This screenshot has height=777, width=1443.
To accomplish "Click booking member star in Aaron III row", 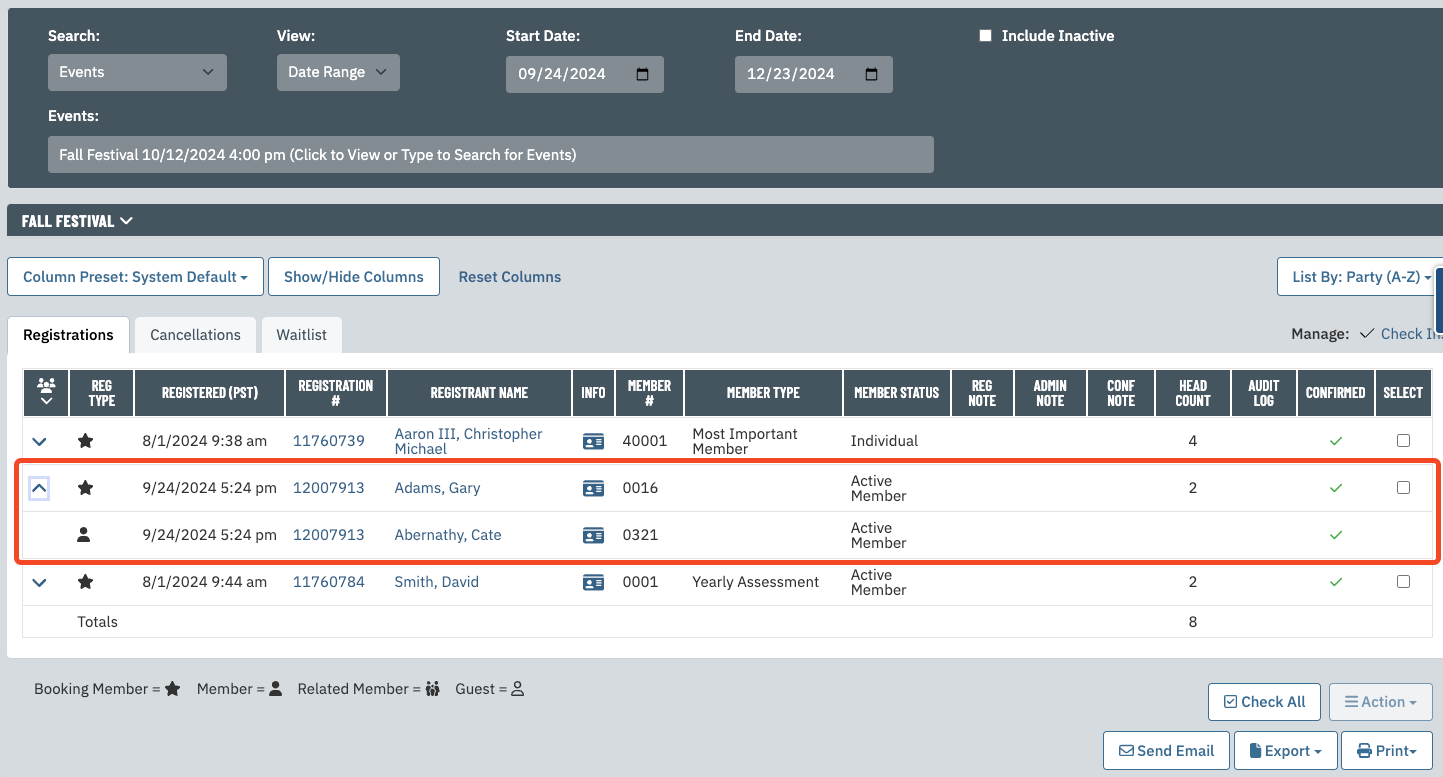I will 85,441.
